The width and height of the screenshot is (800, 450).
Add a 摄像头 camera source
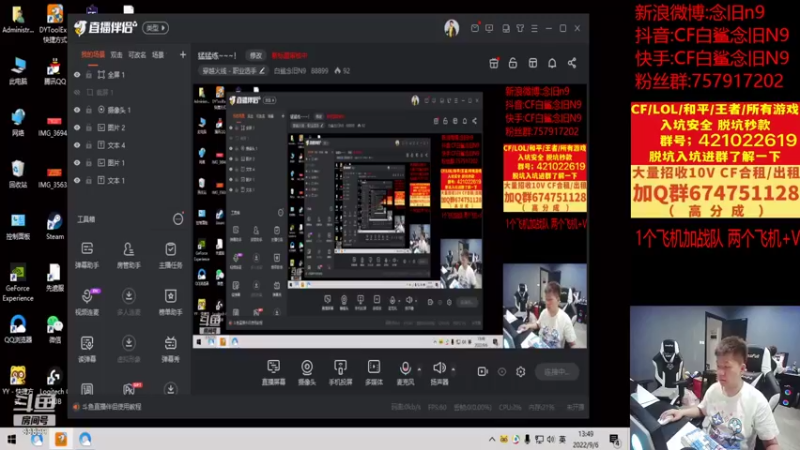307,372
